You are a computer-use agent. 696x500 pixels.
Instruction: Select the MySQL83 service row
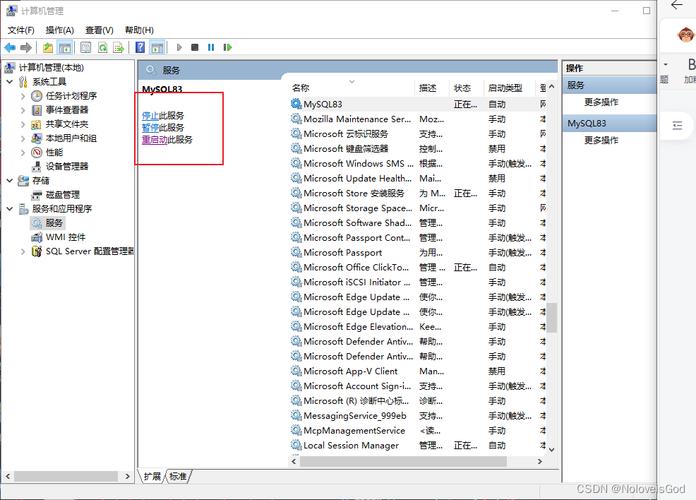[419, 104]
